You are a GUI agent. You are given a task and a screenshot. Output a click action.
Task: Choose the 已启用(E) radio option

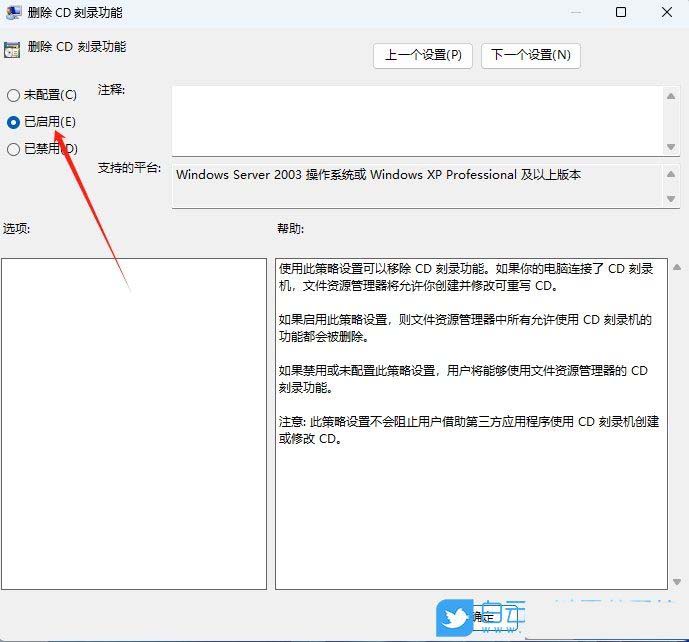tap(13, 122)
